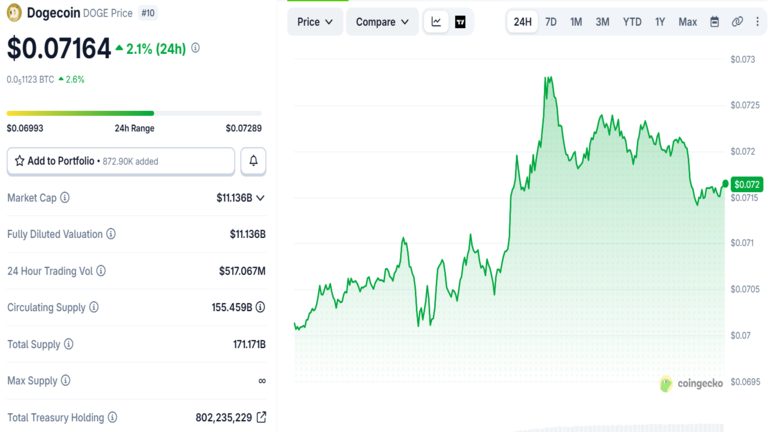Viewport: 768px width, 432px height.
Task: Click the #10 rank badge
Action: coord(148,13)
